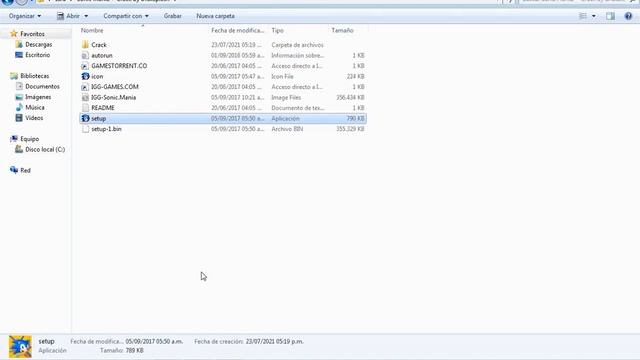Screen dimensions: 640x360
Task: Click the 'Icon File' type cell
Action: pyautogui.click(x=282, y=76)
